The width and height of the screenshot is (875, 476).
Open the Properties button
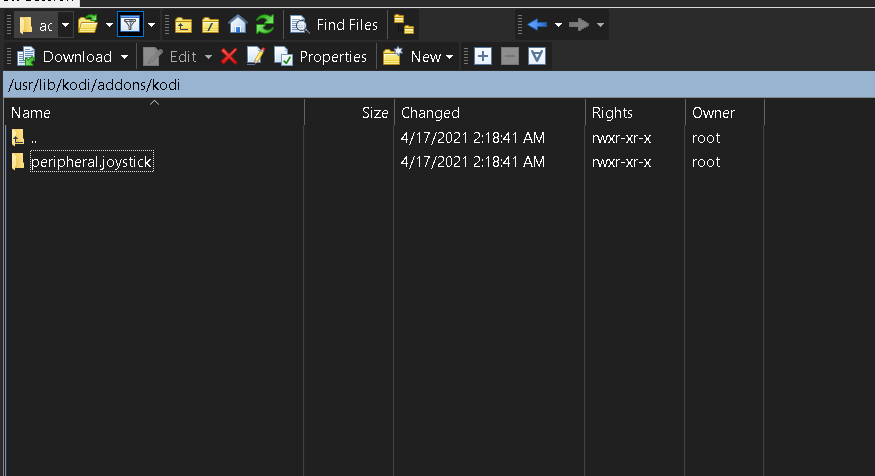322,57
